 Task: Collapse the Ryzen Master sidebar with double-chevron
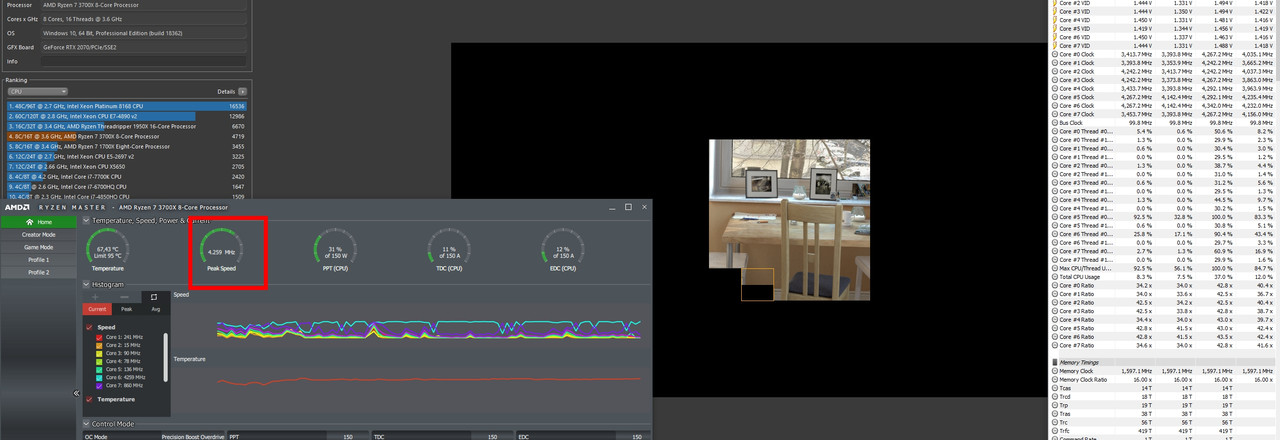pyautogui.click(x=77, y=394)
